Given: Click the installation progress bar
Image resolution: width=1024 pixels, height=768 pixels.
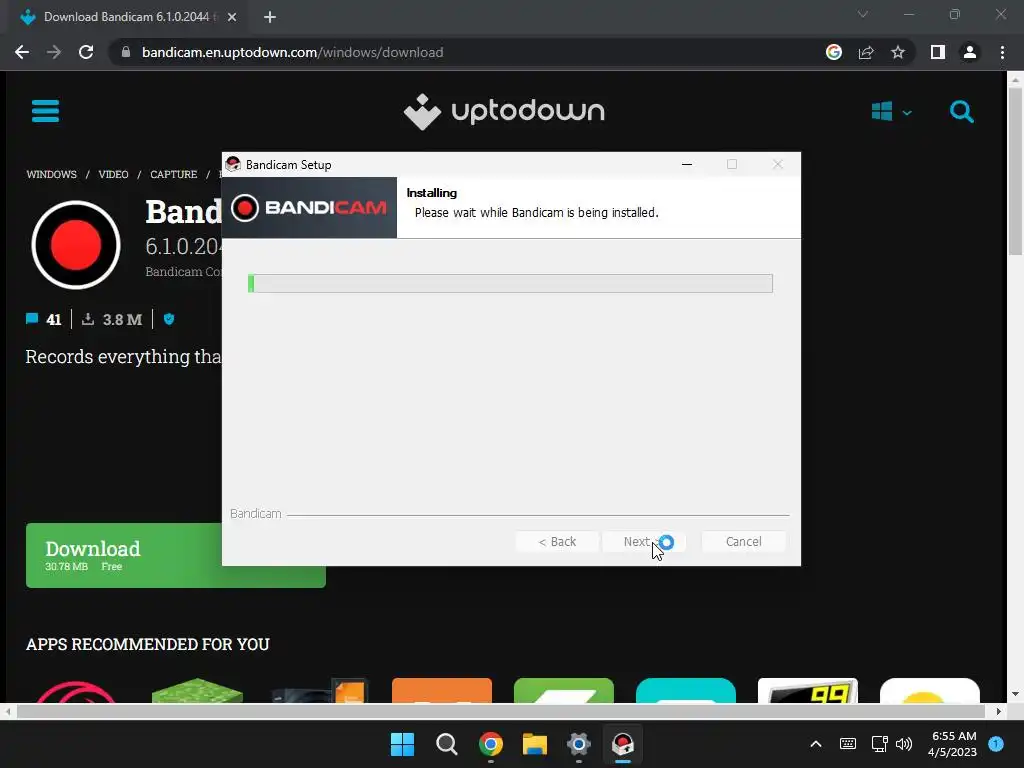Looking at the screenshot, I should click(510, 283).
